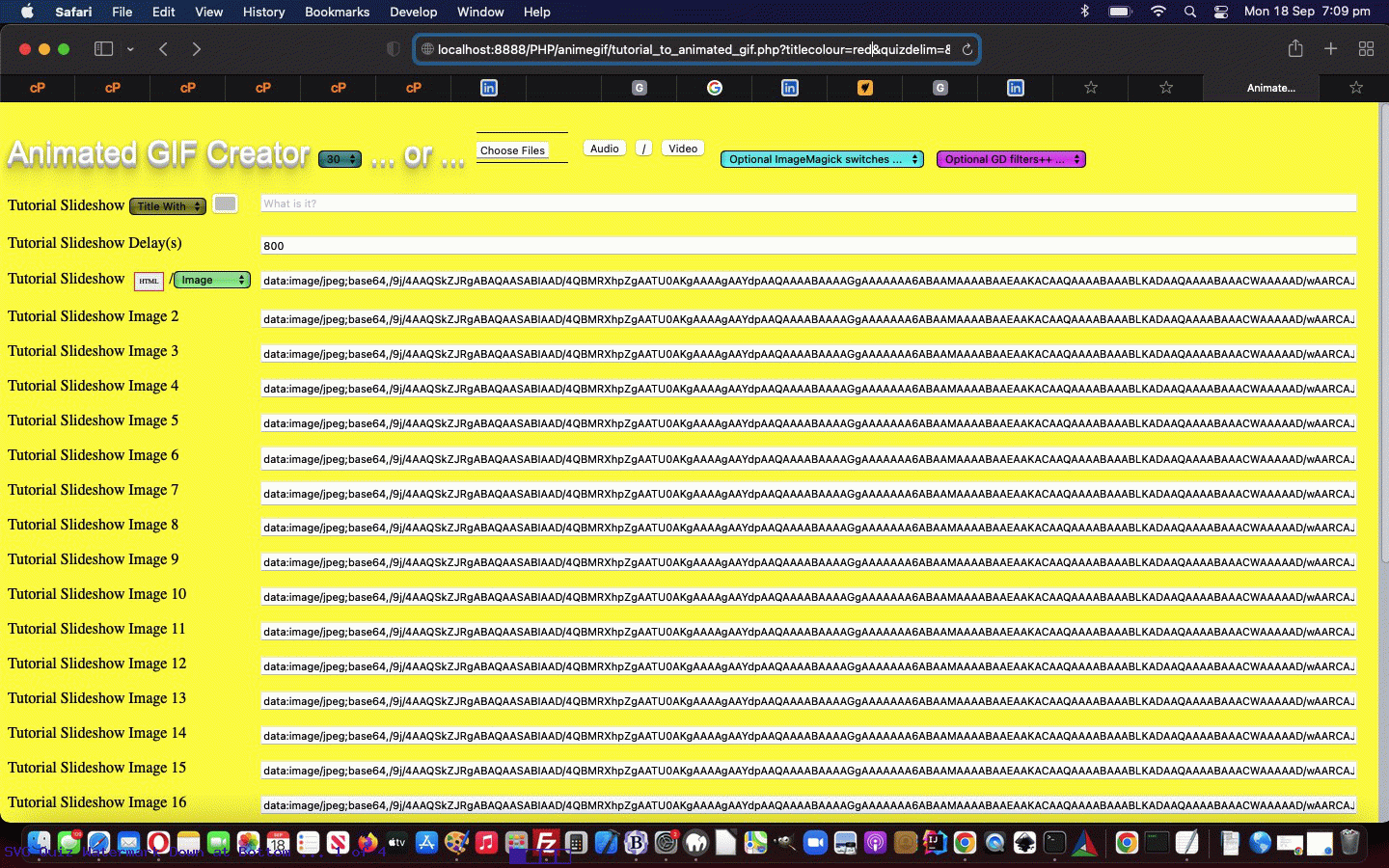Screen dimensions: 1389x868
Task: Show the tab overview grid icon
Action: (x=1366, y=49)
